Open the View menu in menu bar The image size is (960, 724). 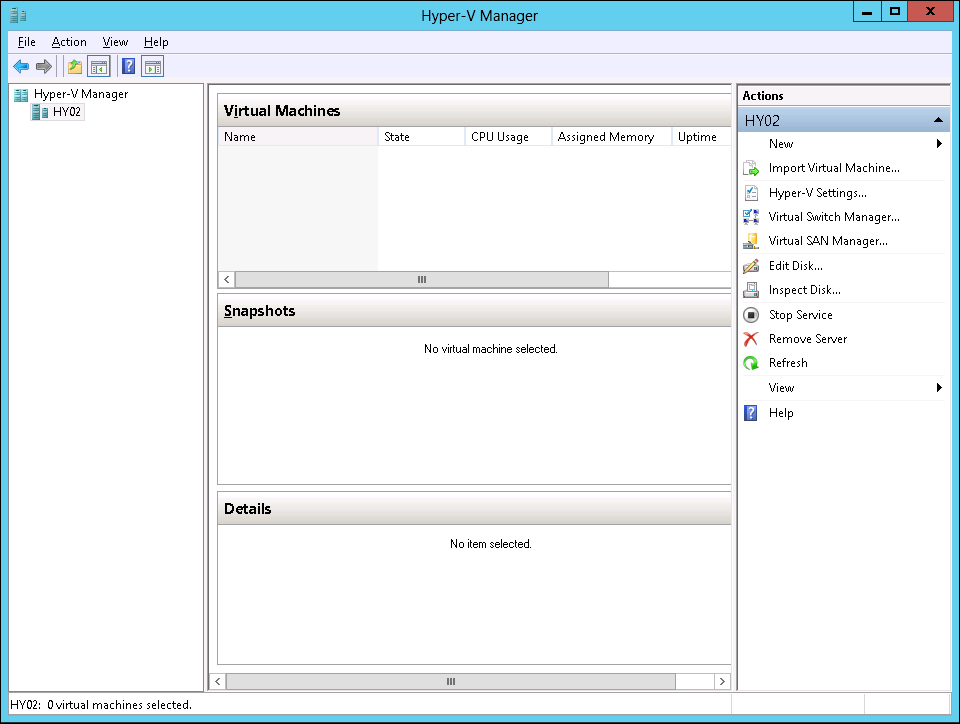click(115, 42)
